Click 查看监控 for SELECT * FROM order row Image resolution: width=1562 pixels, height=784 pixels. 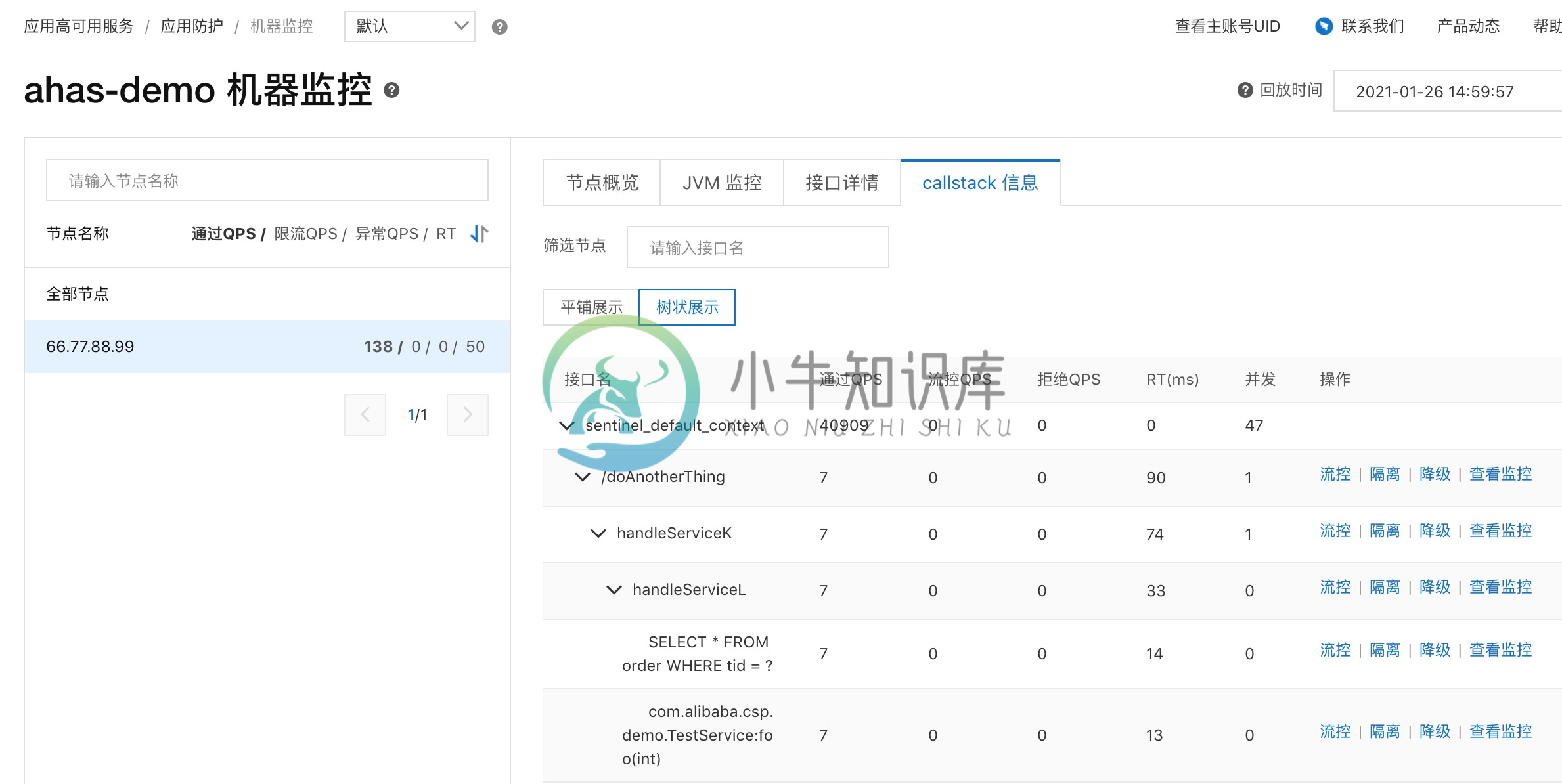point(1501,650)
